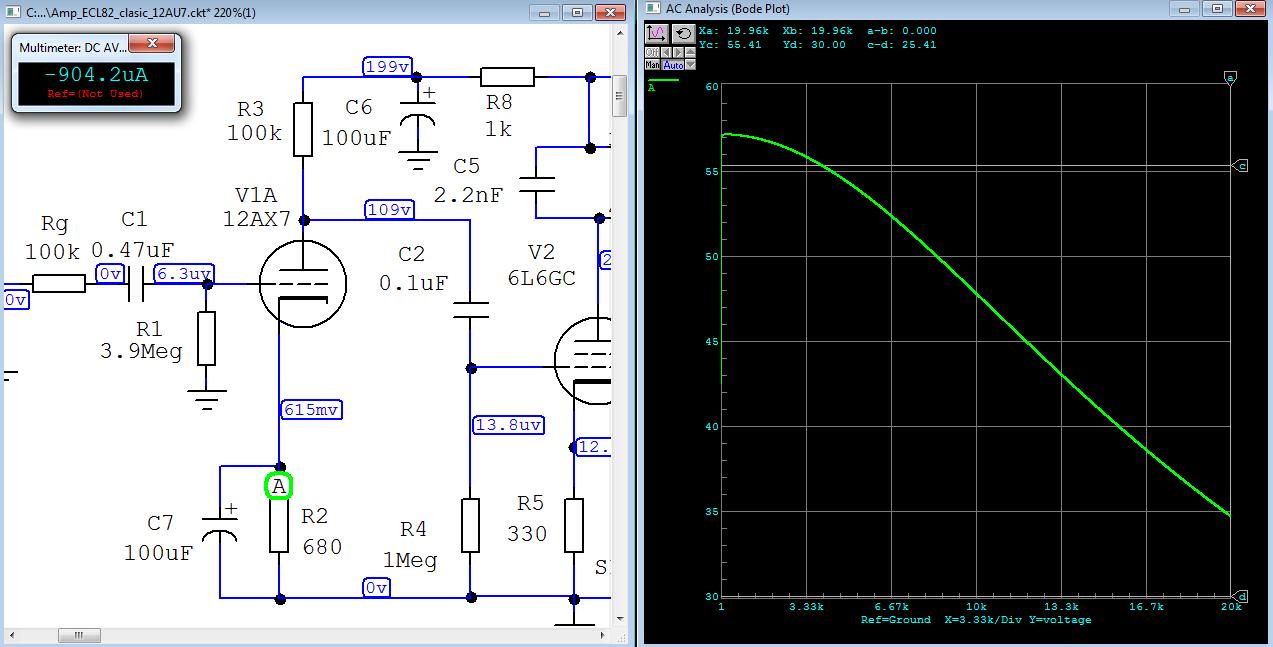Select bypass capacitor C7 symbol

219,523
